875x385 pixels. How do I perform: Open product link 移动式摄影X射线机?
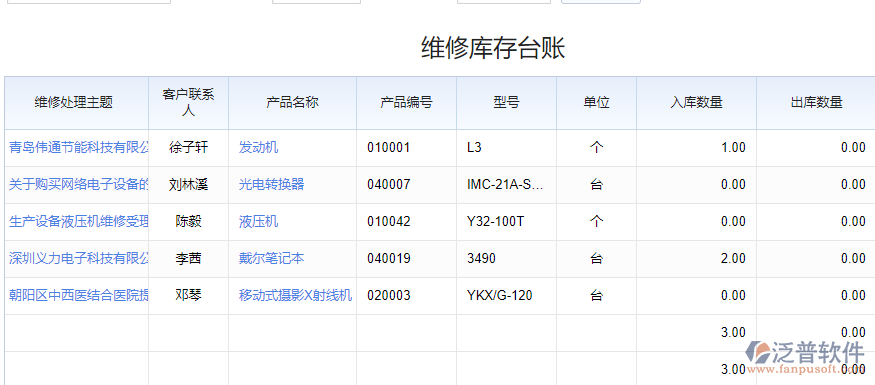pos(295,295)
